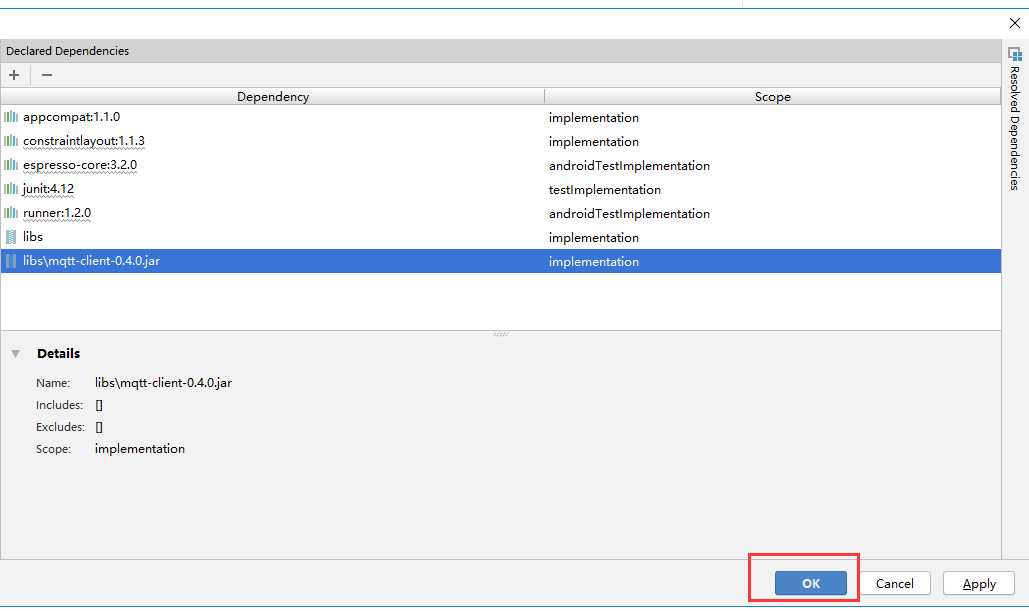
Task: Select the appcompat:1.1.0 dependency
Action: tap(72, 117)
